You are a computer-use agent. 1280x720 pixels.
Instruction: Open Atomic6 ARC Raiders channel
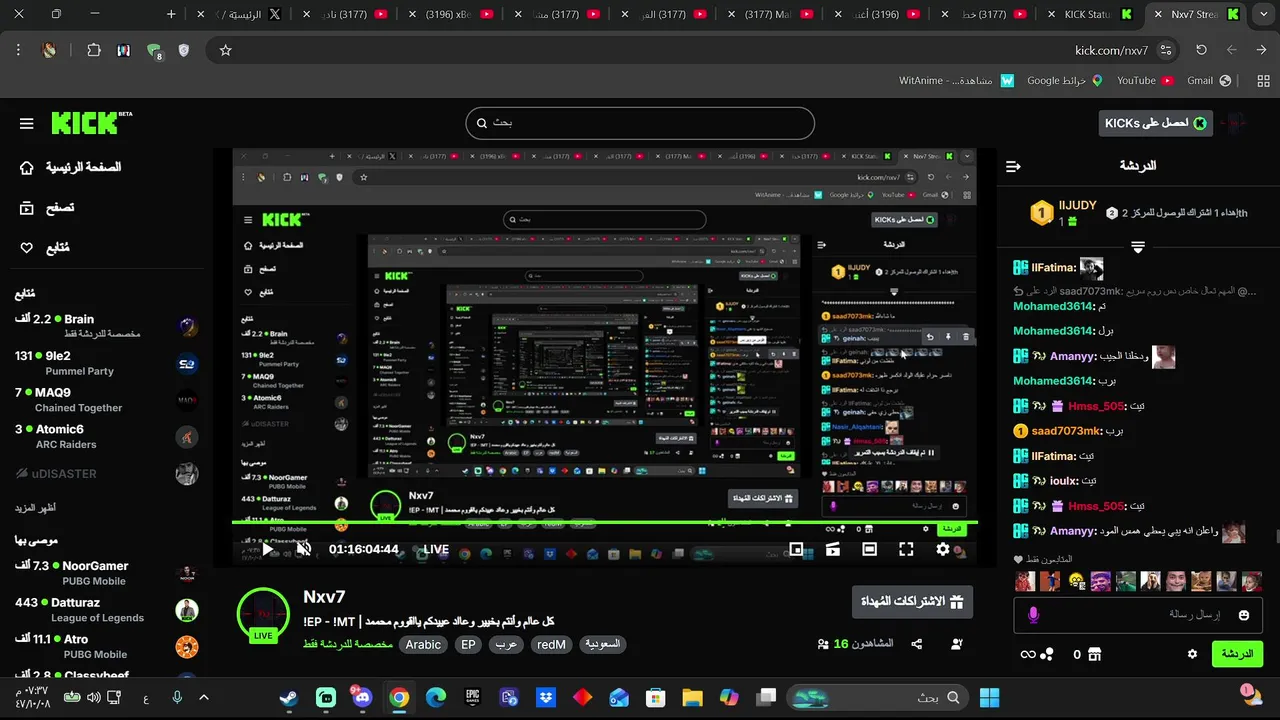pyautogui.click(x=106, y=437)
